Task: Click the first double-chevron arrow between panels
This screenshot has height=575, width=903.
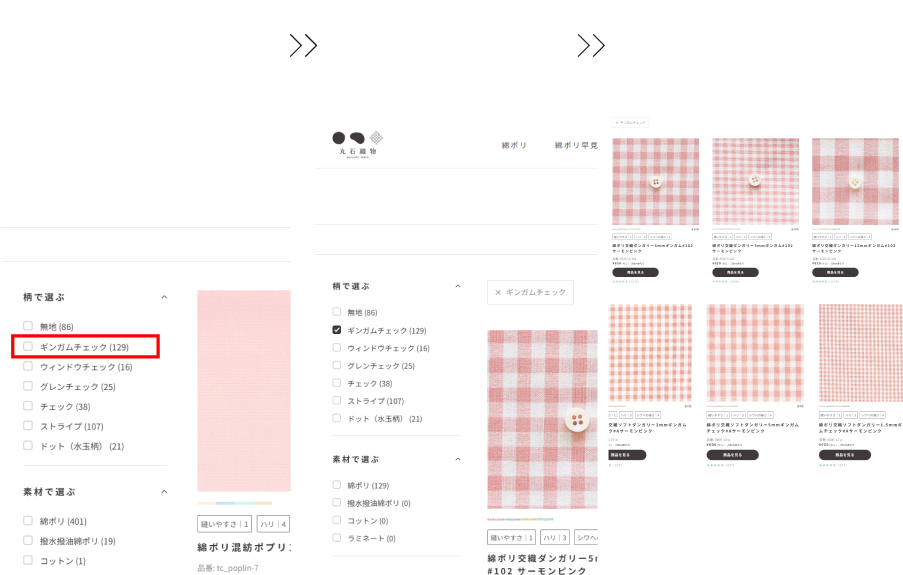Action: tap(303, 46)
